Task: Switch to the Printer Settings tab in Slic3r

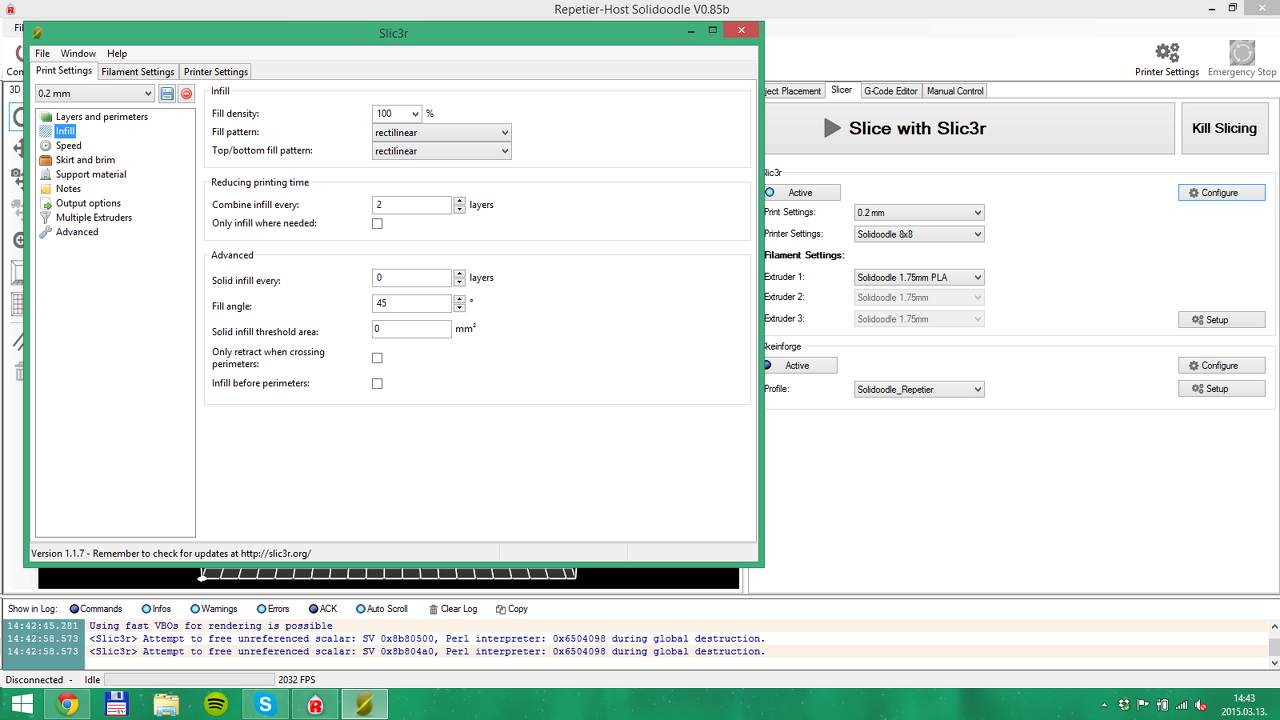Action: coord(216,72)
